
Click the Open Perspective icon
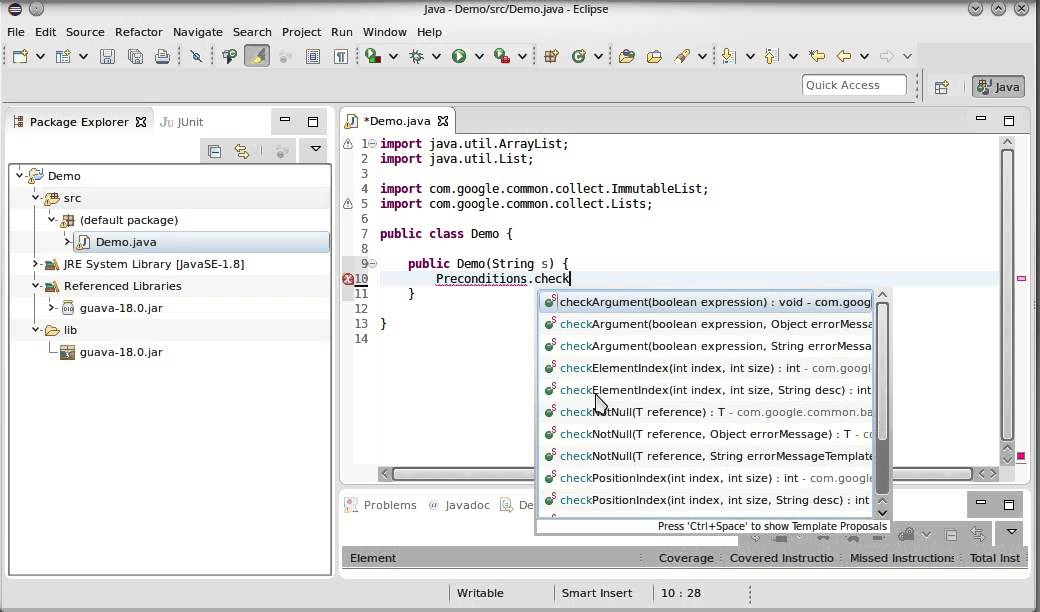[942, 87]
